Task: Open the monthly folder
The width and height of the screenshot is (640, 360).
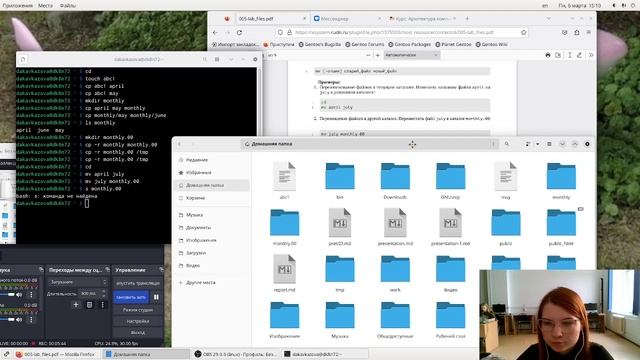Action: [561, 176]
